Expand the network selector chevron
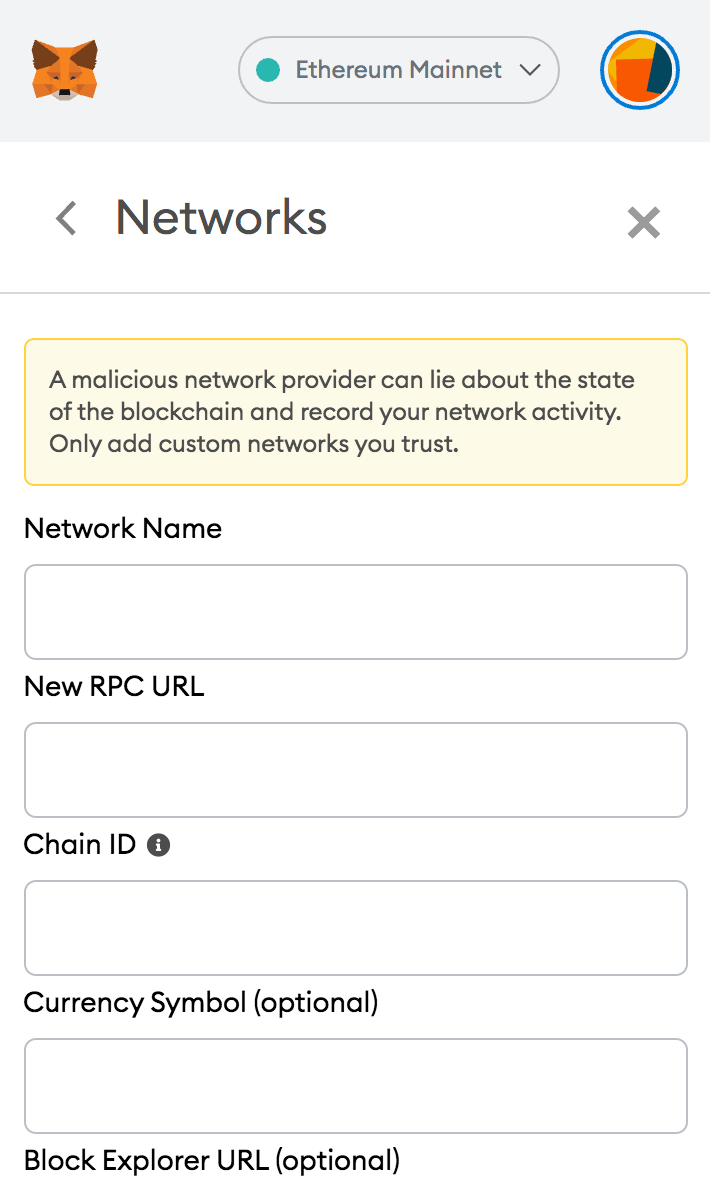 530,70
